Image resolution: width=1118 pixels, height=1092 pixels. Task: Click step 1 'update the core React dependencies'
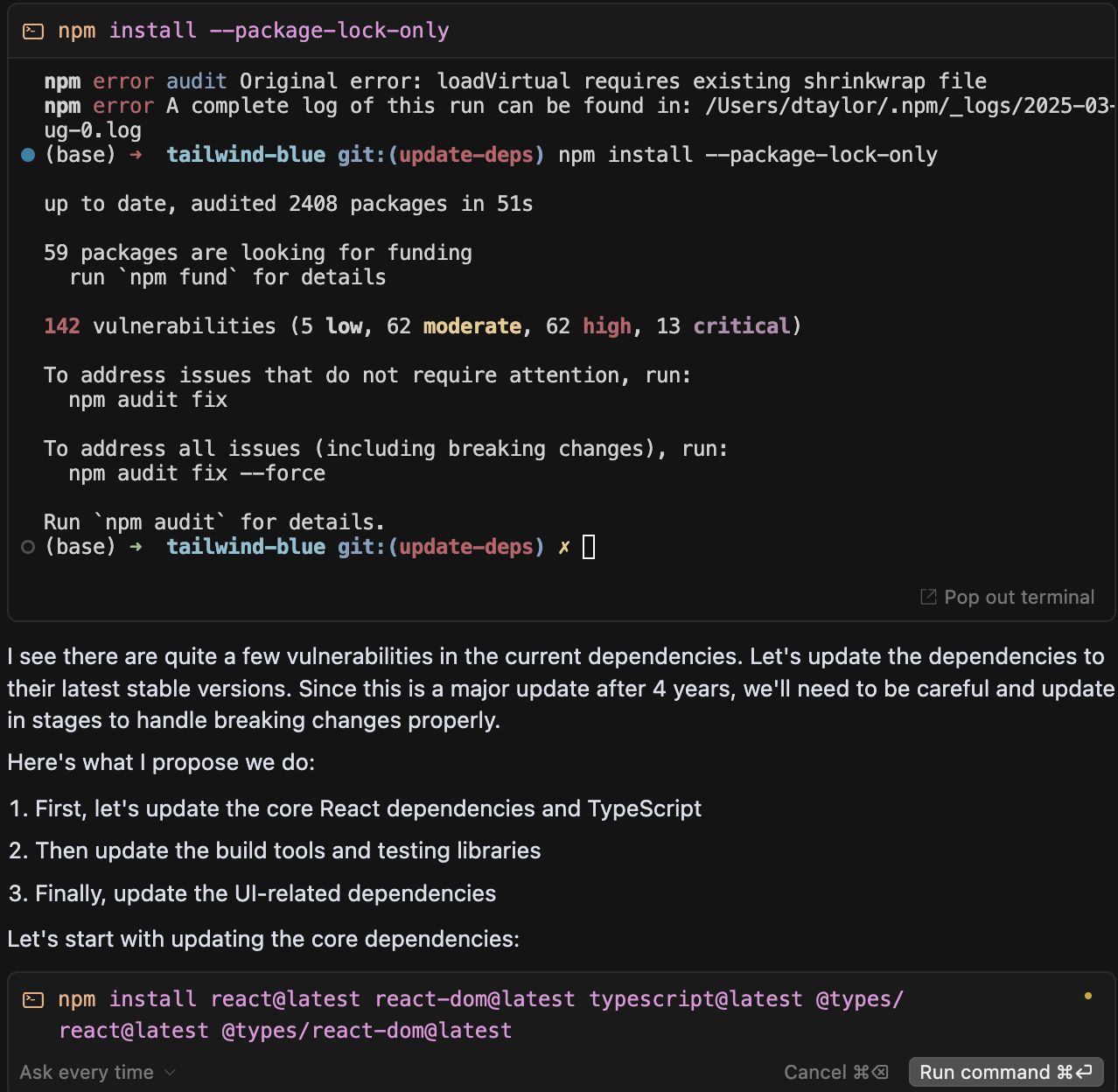pyautogui.click(x=368, y=808)
